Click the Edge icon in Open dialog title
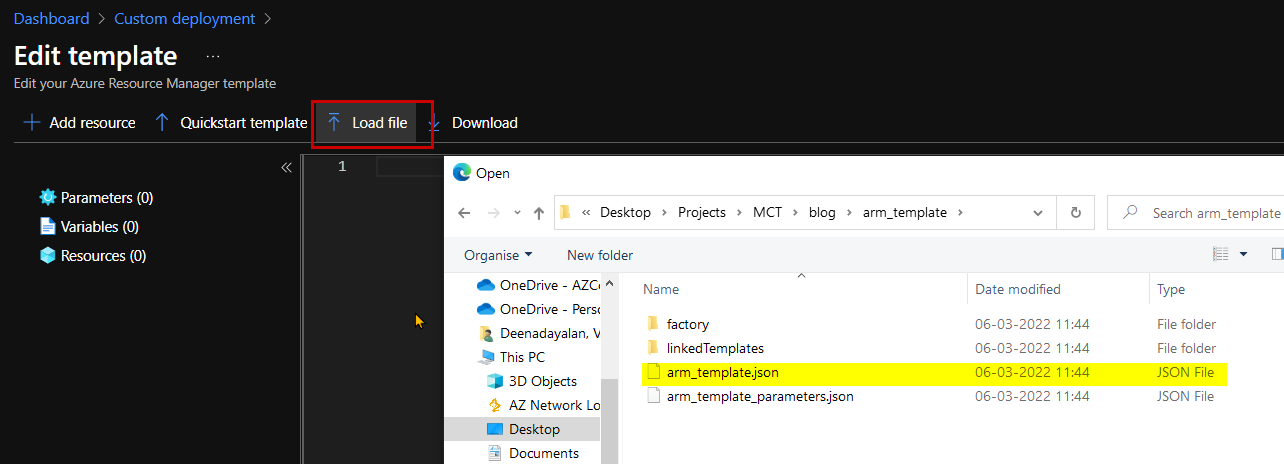Screen dimensions: 1284x464 (462, 173)
